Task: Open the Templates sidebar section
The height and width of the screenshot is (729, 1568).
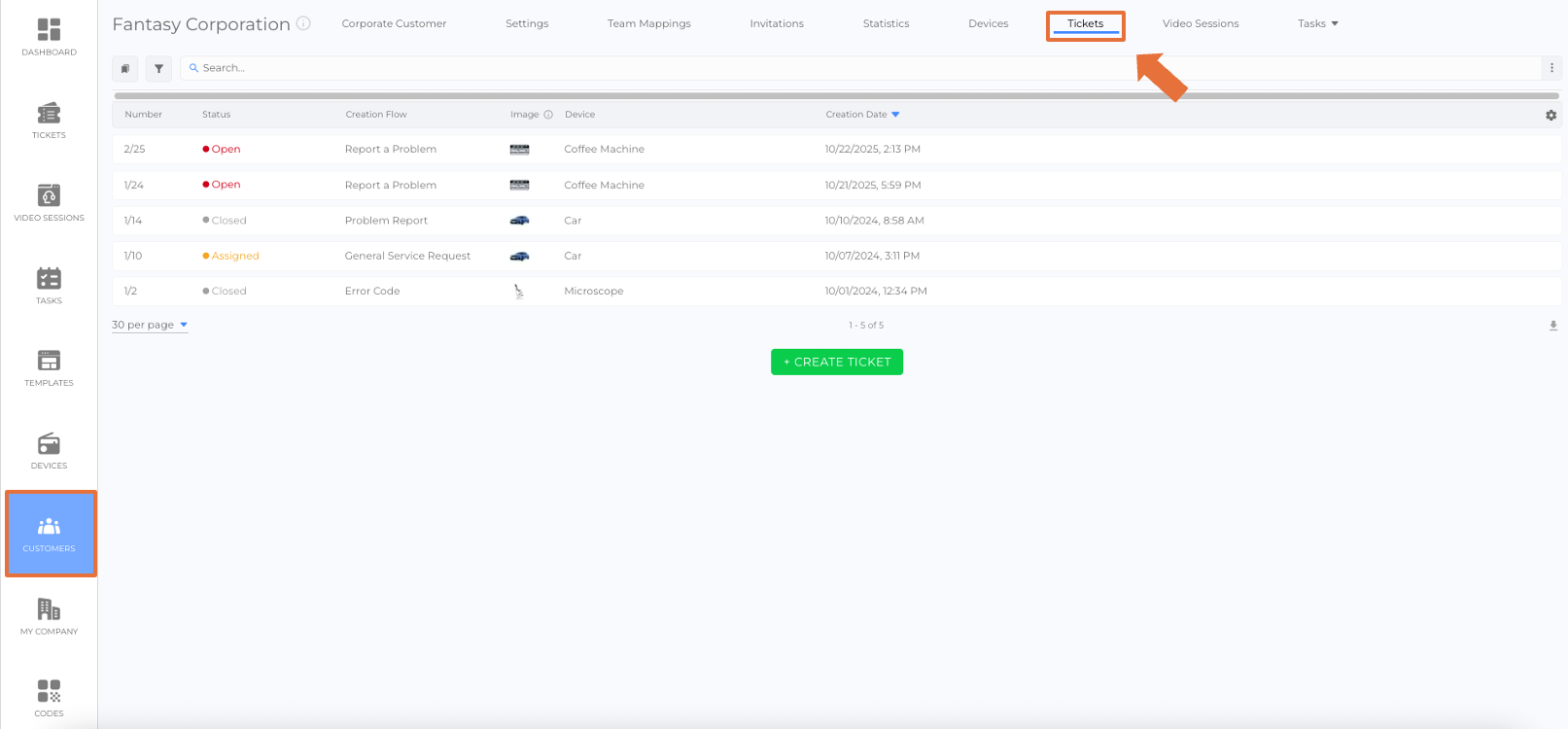Action: pyautogui.click(x=49, y=367)
